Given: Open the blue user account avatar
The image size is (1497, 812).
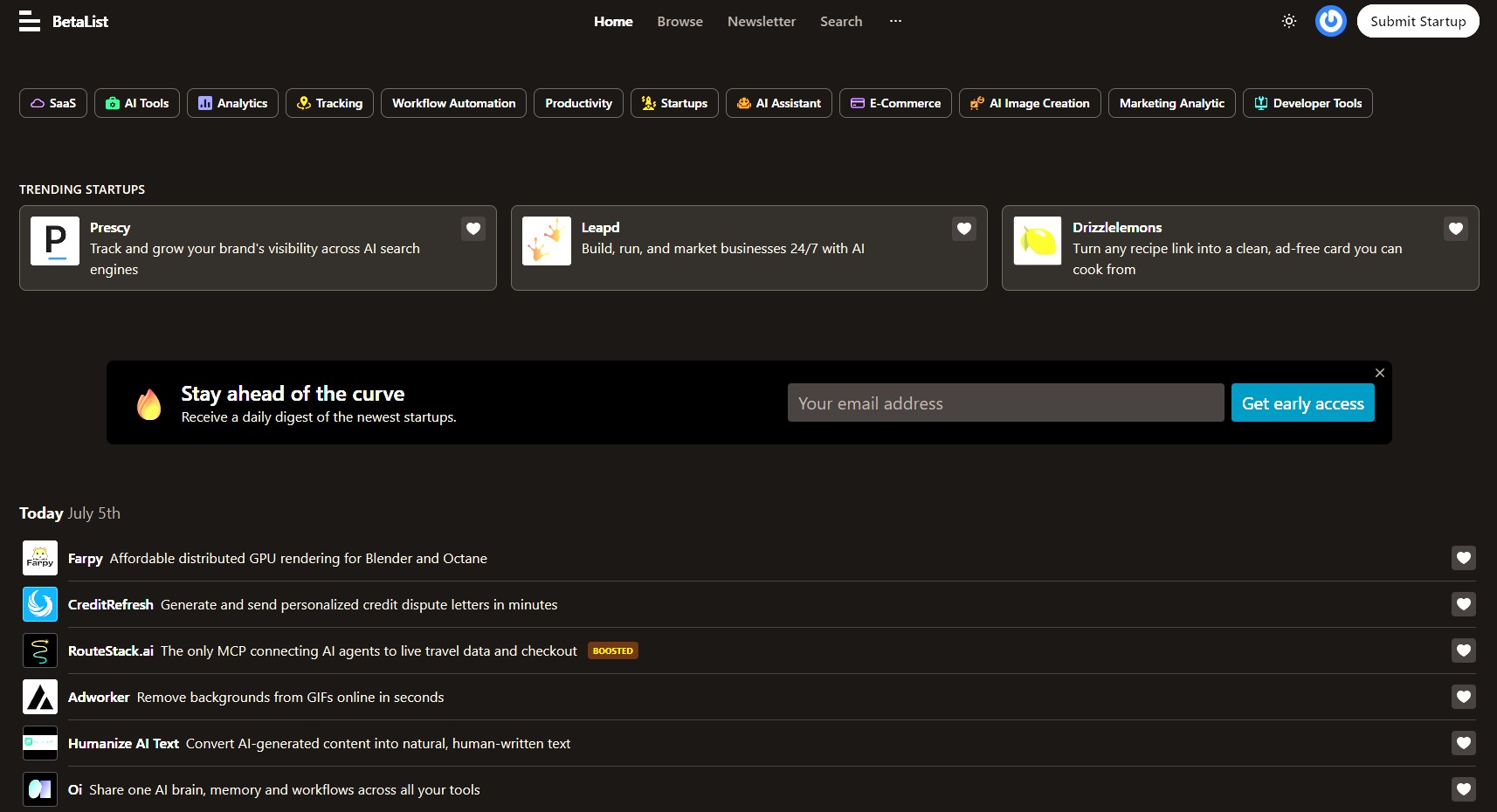Looking at the screenshot, I should point(1331,21).
